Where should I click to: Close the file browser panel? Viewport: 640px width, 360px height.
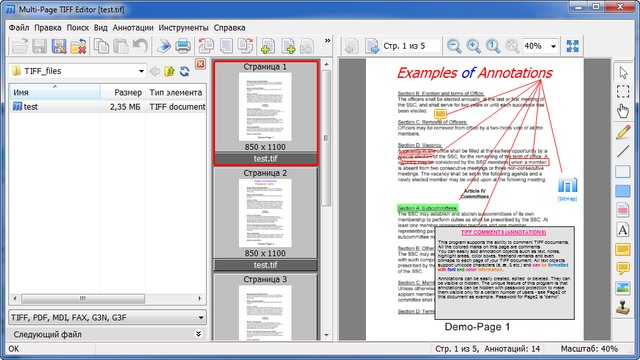[x=200, y=64]
